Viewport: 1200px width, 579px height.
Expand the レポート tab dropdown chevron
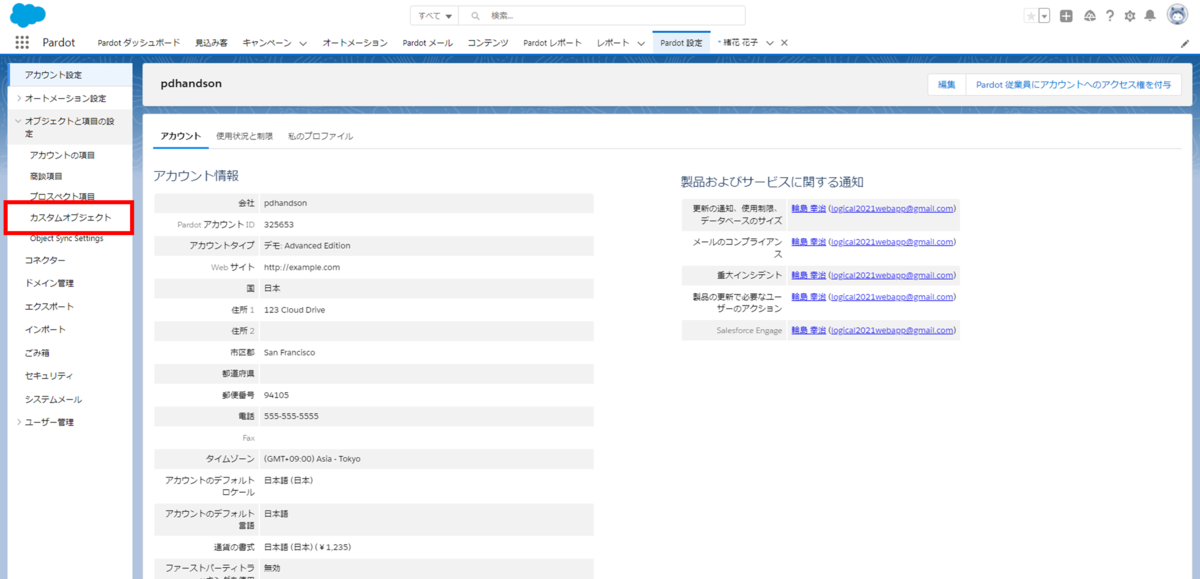tap(641, 43)
